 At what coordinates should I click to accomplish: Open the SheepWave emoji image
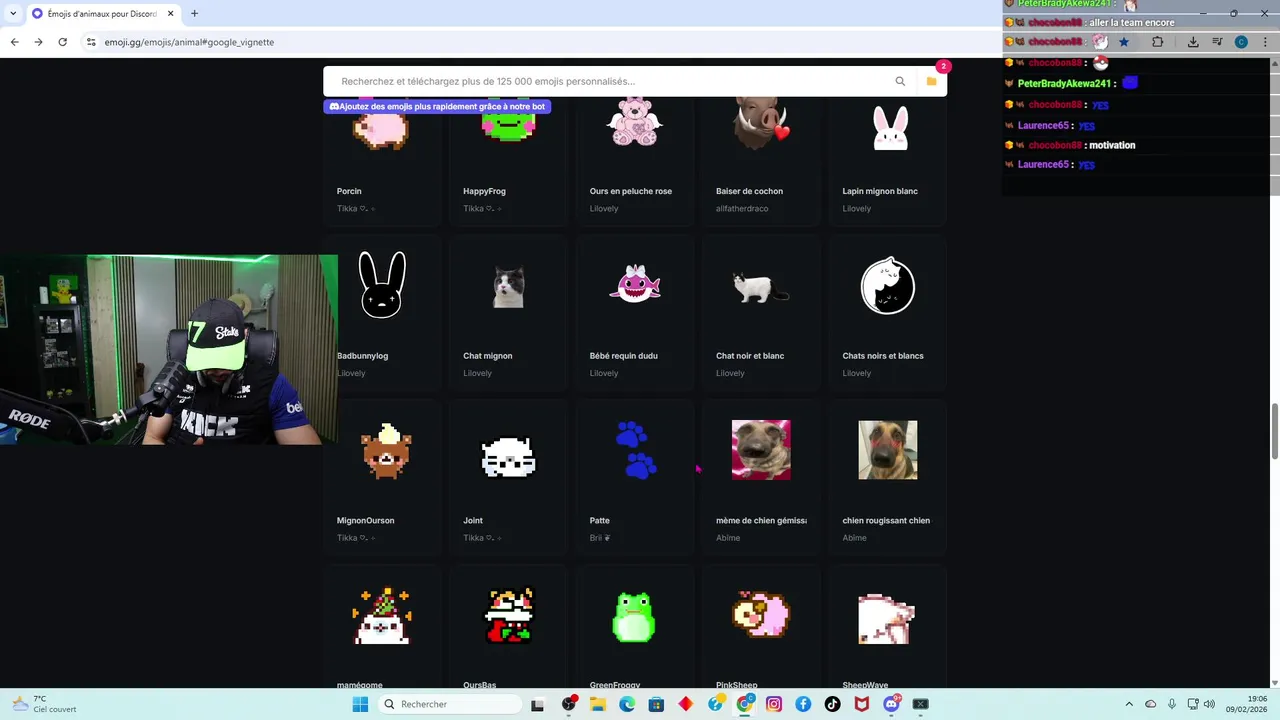click(887, 618)
